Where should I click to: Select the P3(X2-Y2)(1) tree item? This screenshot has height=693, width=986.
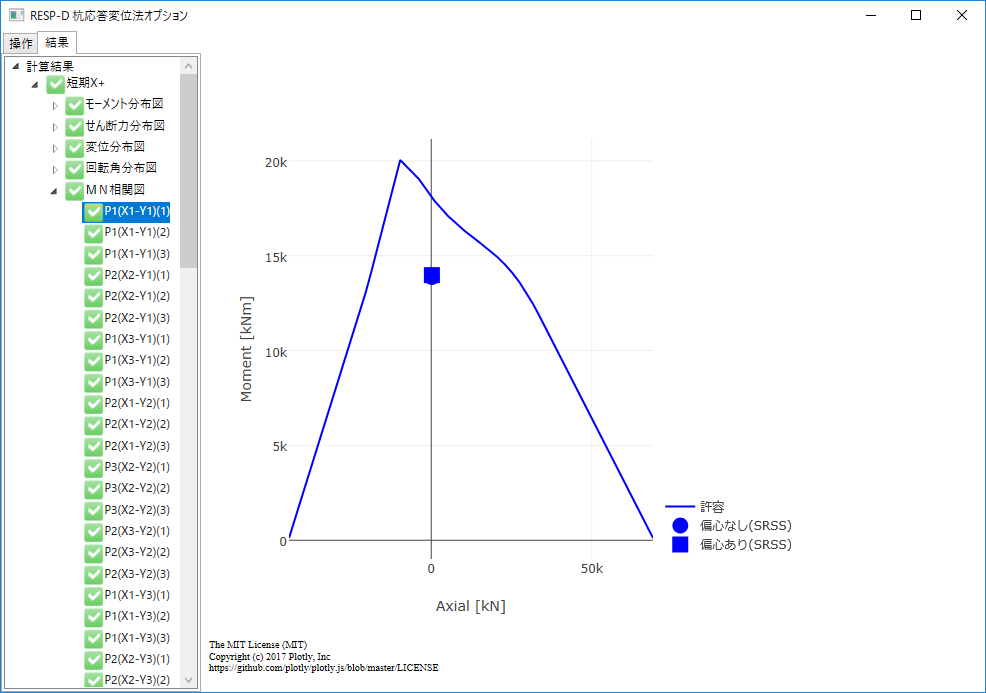click(137, 467)
